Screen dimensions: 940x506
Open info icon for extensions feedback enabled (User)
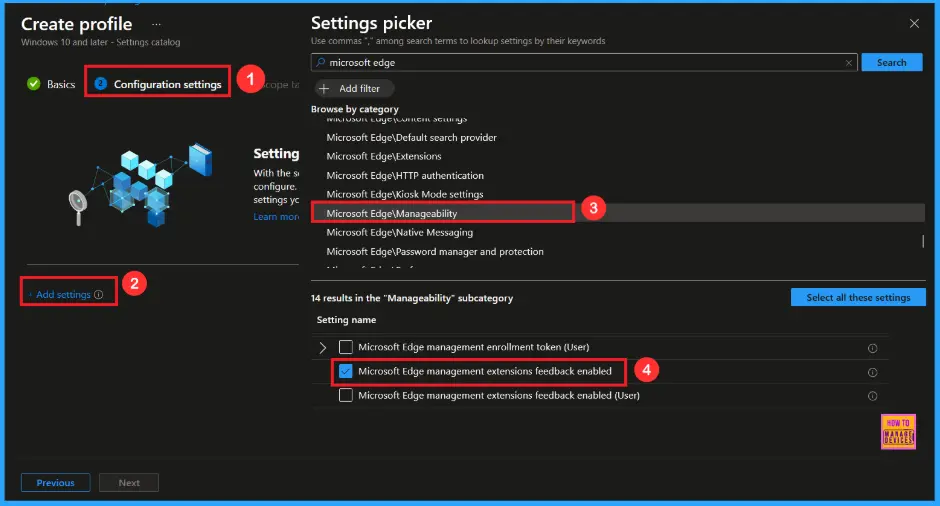tap(873, 396)
